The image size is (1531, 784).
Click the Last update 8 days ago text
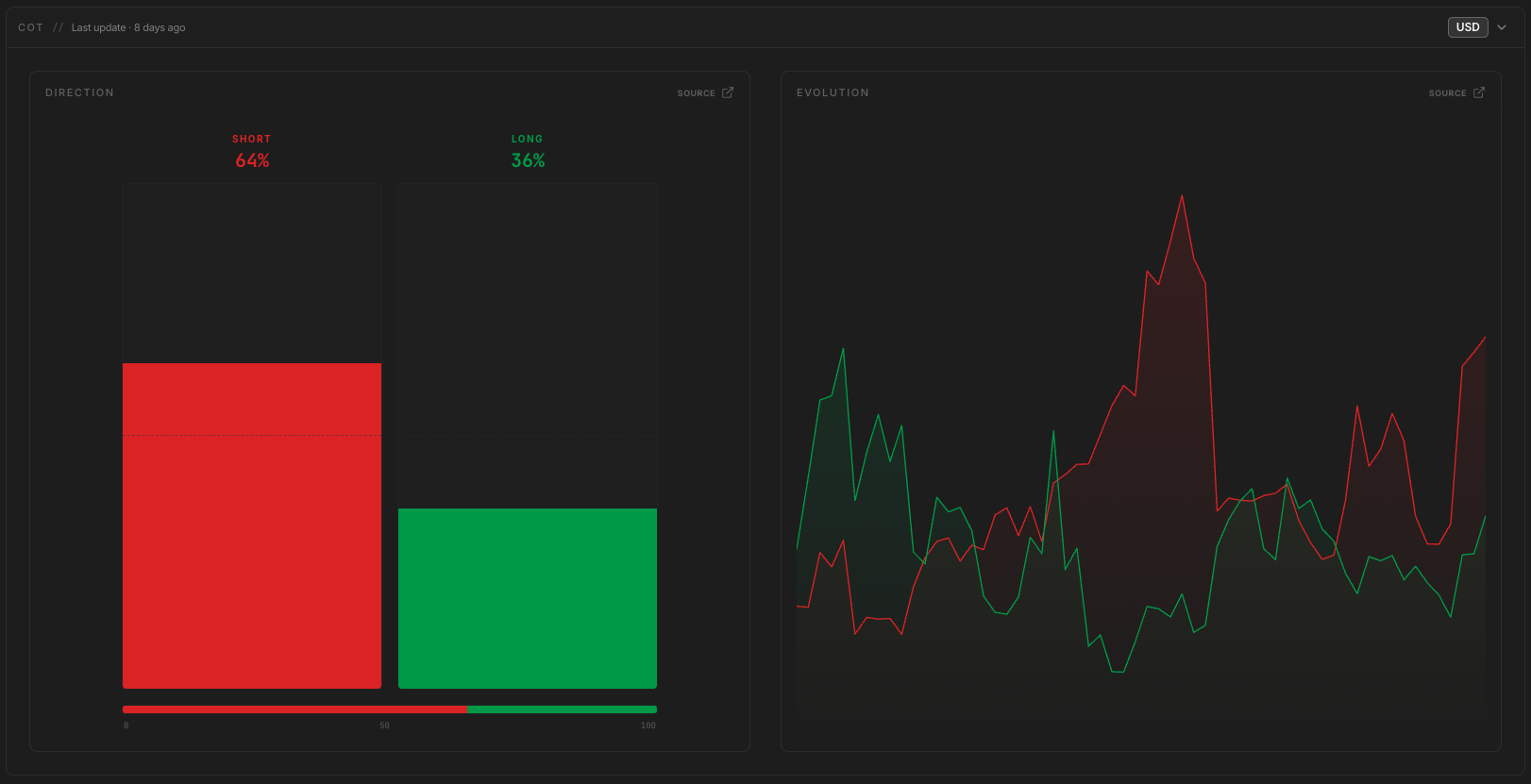128,27
